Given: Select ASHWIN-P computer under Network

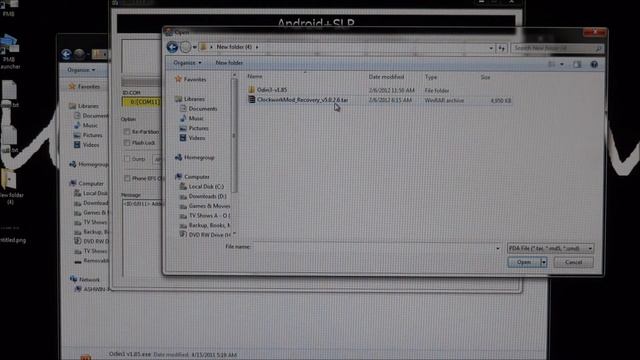Looking at the screenshot, I should (96, 289).
